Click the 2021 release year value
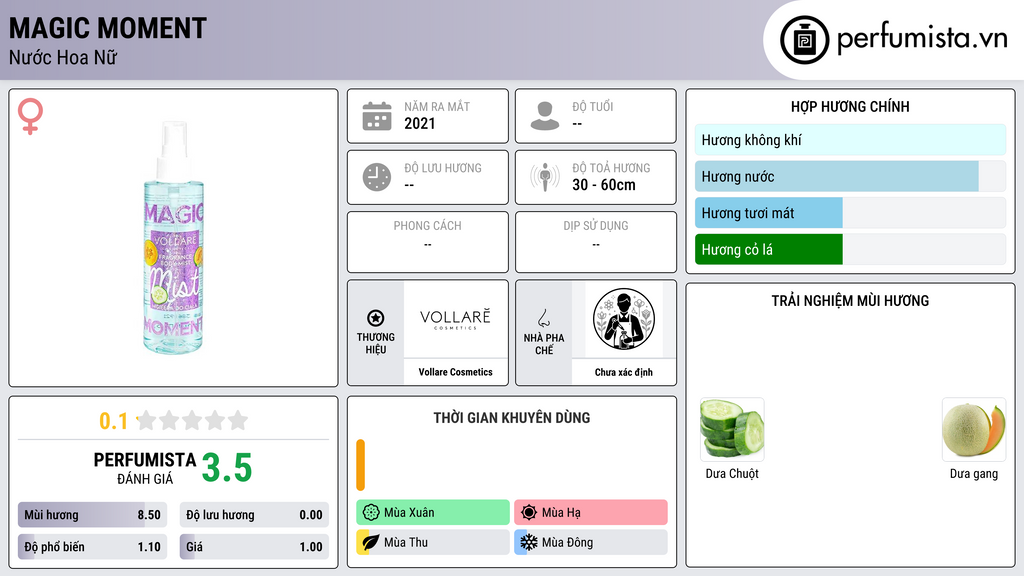The image size is (1024, 576). pos(419,123)
